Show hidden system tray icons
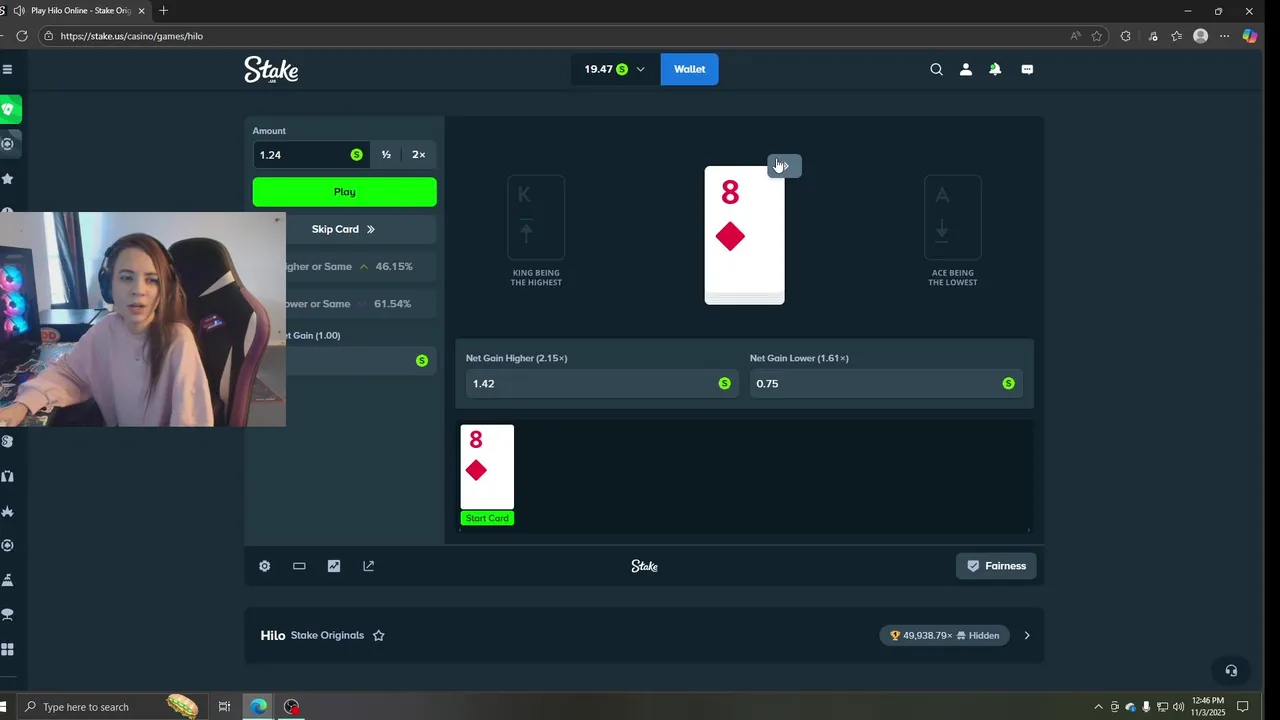Viewport: 1280px width, 720px height. tap(1098, 707)
